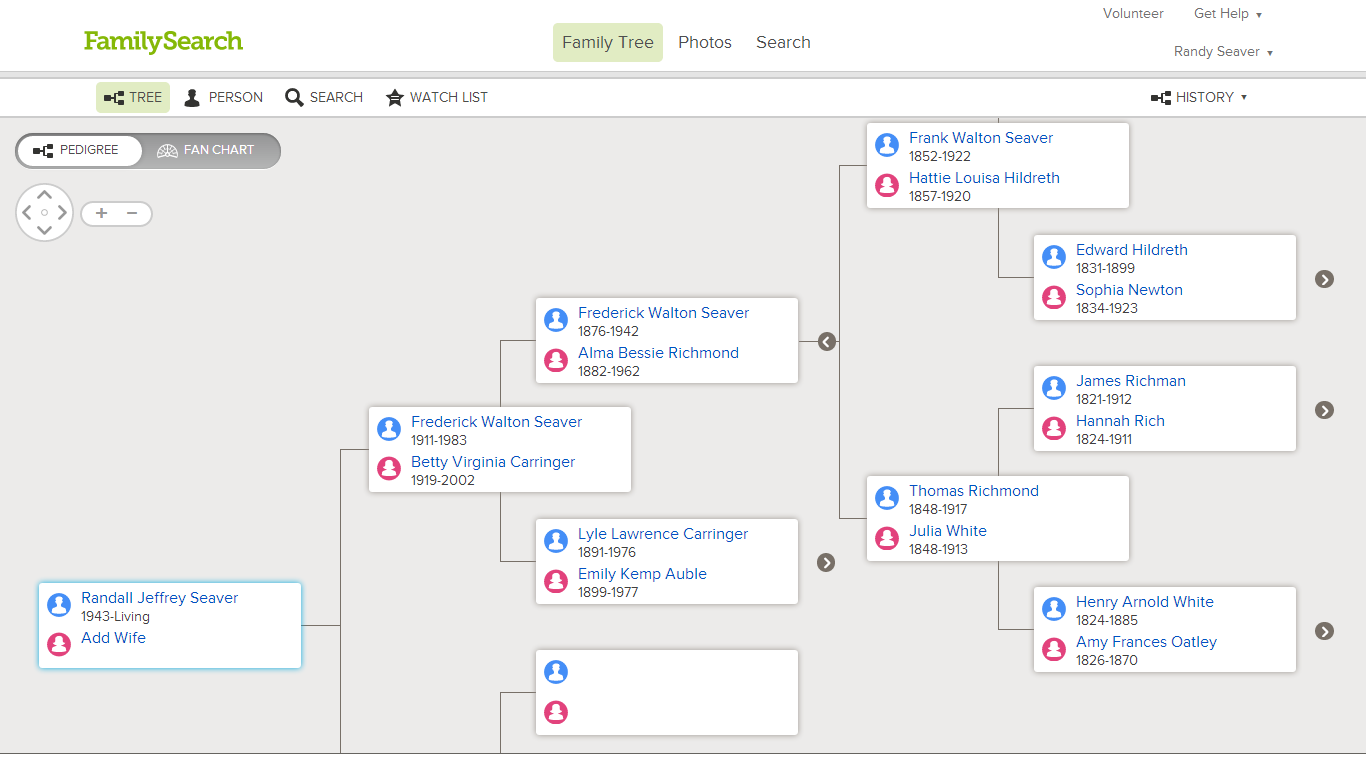The image size is (1366, 768).
Task: Pan the tree left with the left arrow
Action: [27, 212]
